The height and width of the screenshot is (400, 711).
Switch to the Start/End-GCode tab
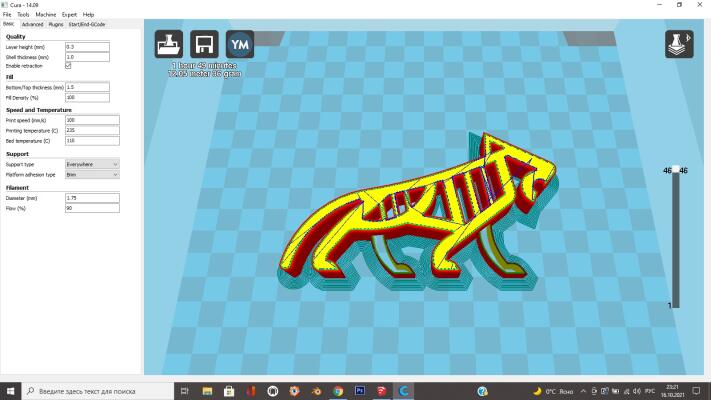click(87, 24)
